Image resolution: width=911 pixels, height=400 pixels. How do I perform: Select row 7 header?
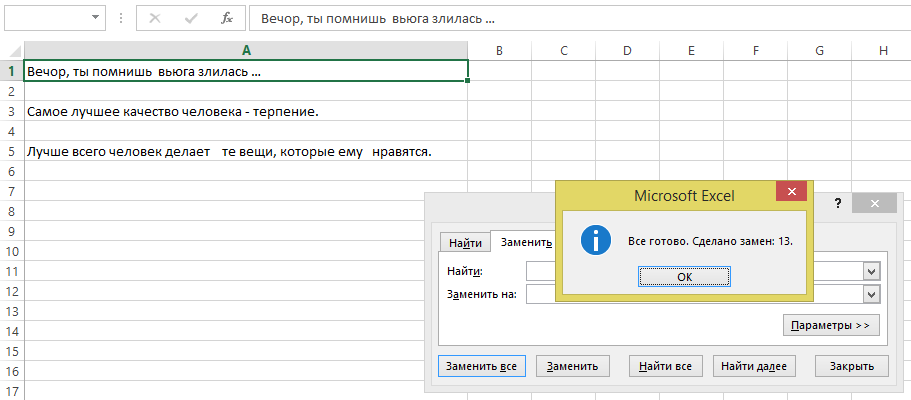pos(12,191)
